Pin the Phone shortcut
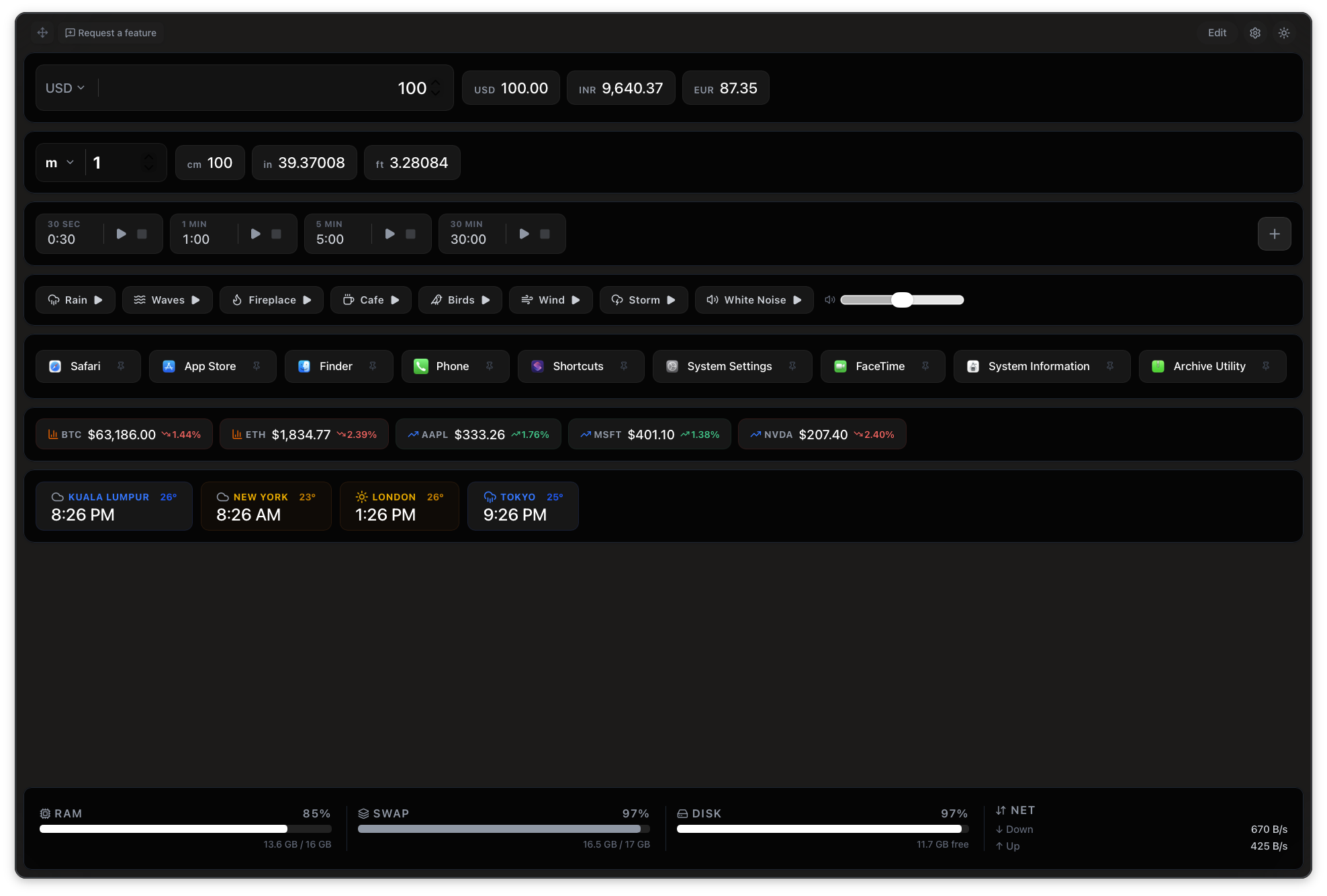 coord(490,366)
